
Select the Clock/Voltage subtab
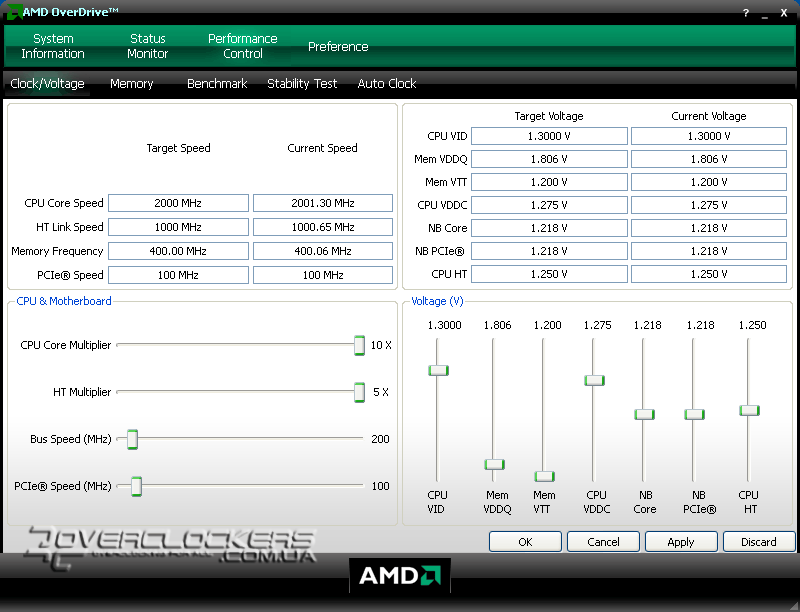point(47,84)
